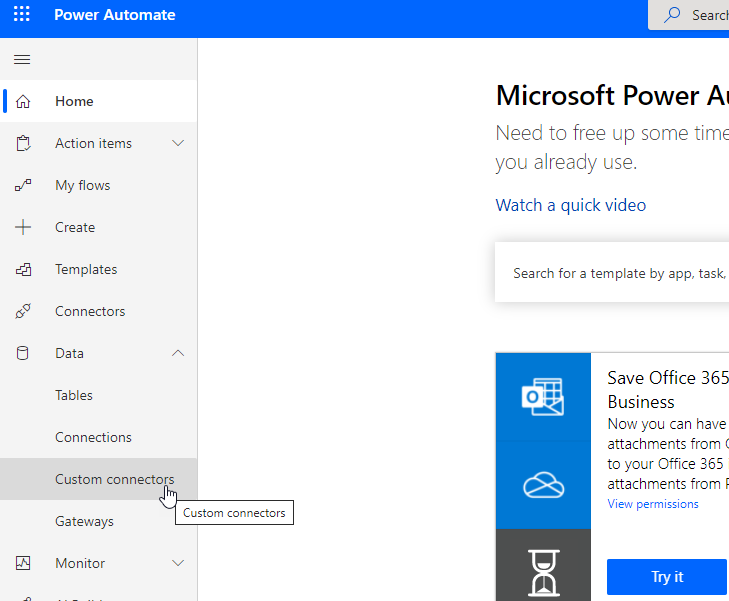Click the Create plus icon
Viewport: 729px width, 601px height.
click(23, 227)
